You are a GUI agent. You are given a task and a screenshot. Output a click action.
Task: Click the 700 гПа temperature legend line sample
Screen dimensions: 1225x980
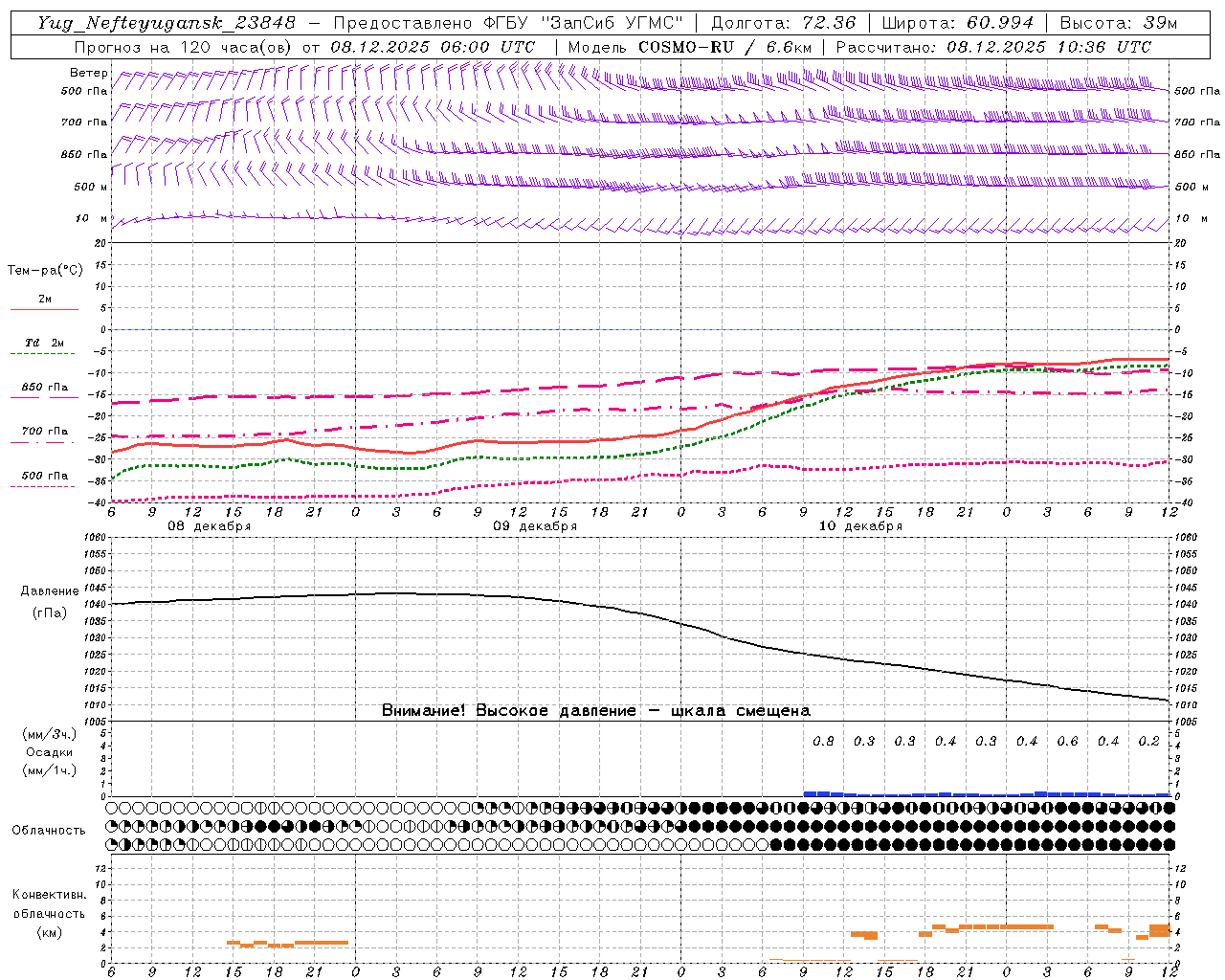click(42, 442)
